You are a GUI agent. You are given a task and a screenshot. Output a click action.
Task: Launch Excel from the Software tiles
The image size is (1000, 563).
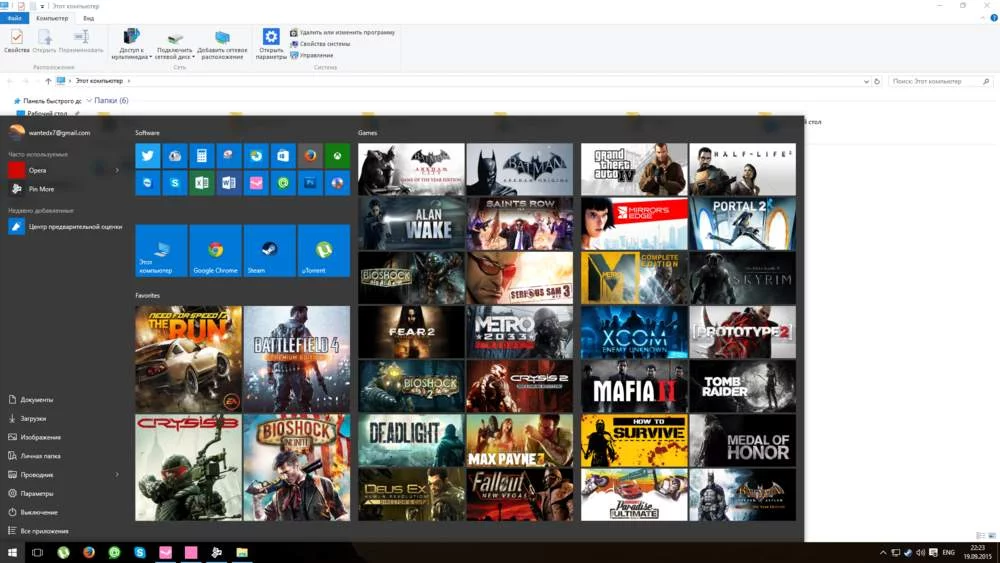point(202,183)
